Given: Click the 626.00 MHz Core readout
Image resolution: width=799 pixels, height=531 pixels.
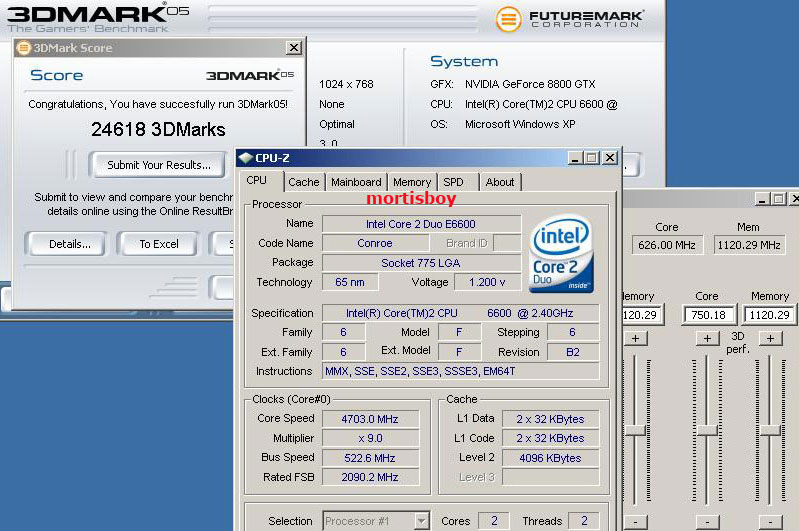Looking at the screenshot, I should coord(667,245).
